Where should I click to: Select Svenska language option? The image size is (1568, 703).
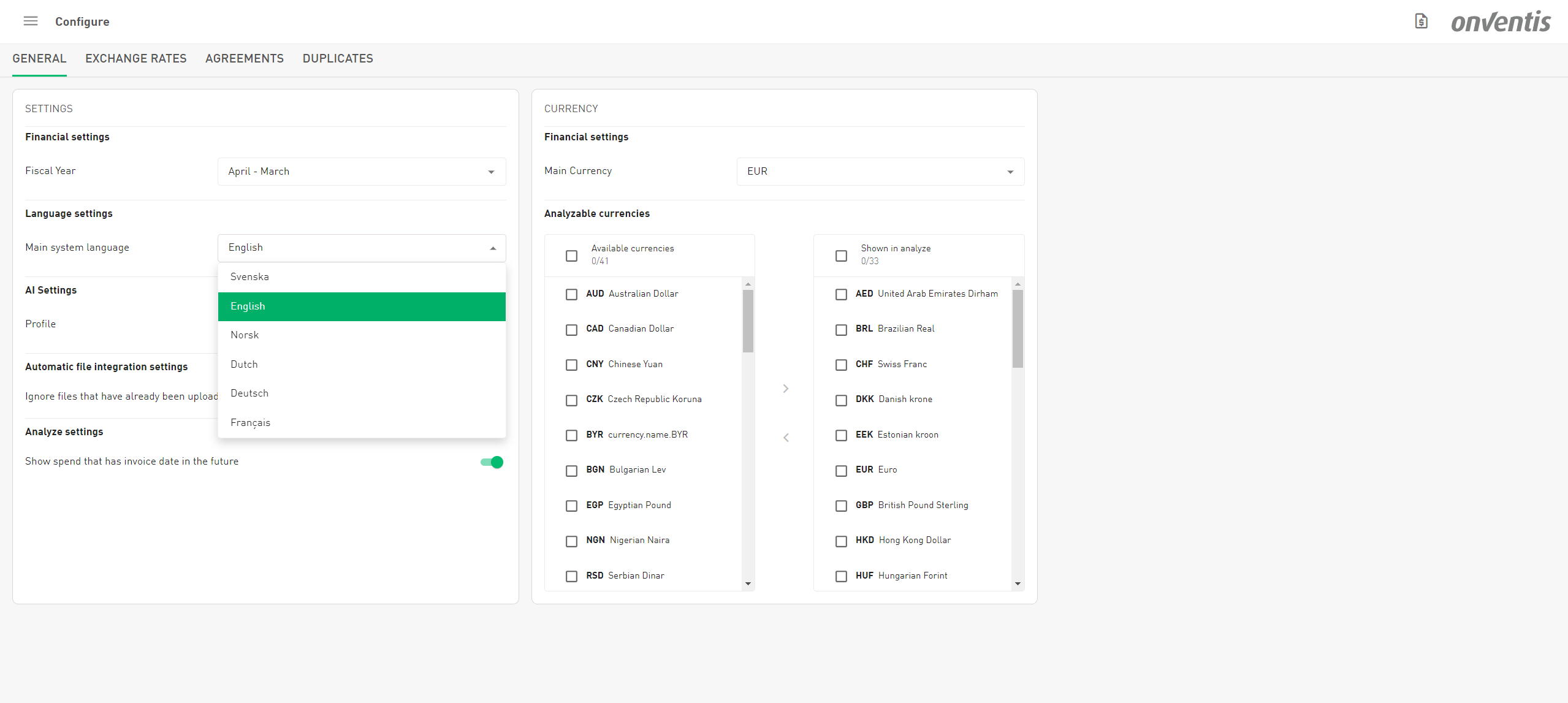pyautogui.click(x=249, y=277)
